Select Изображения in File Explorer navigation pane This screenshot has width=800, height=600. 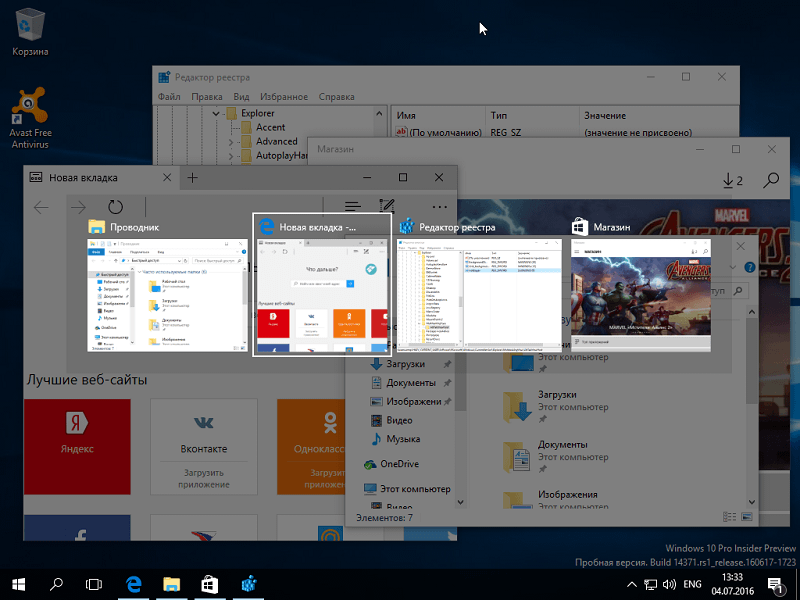[x=413, y=402]
